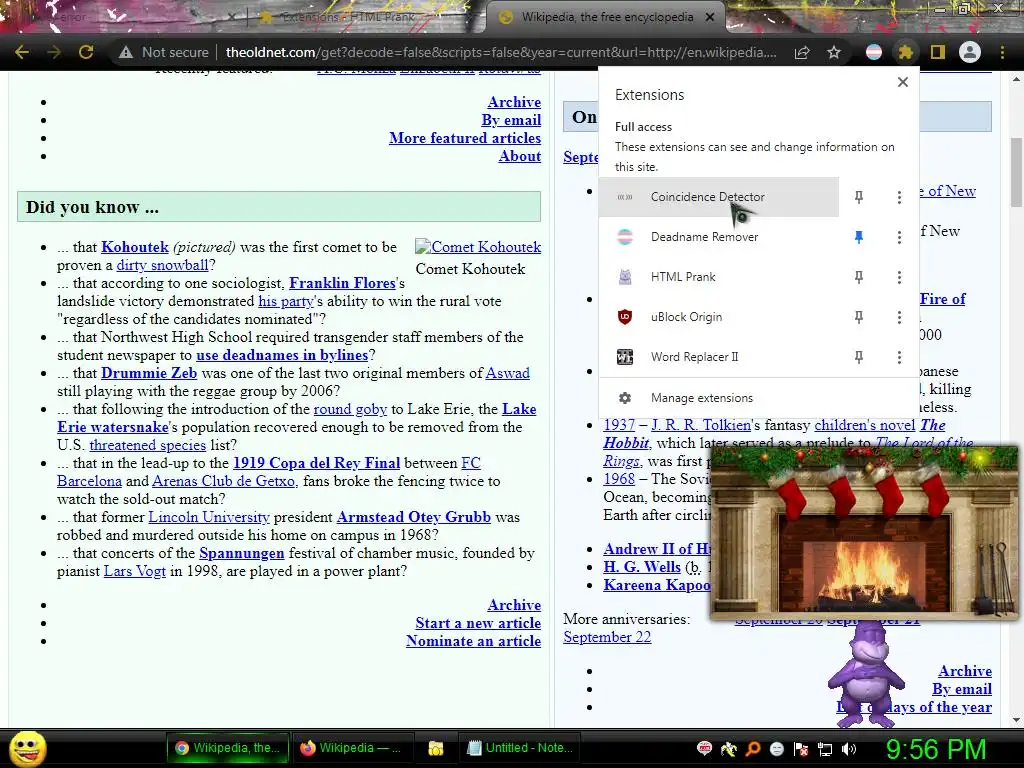
Task: Click the smiley face Start button
Action: point(27,748)
